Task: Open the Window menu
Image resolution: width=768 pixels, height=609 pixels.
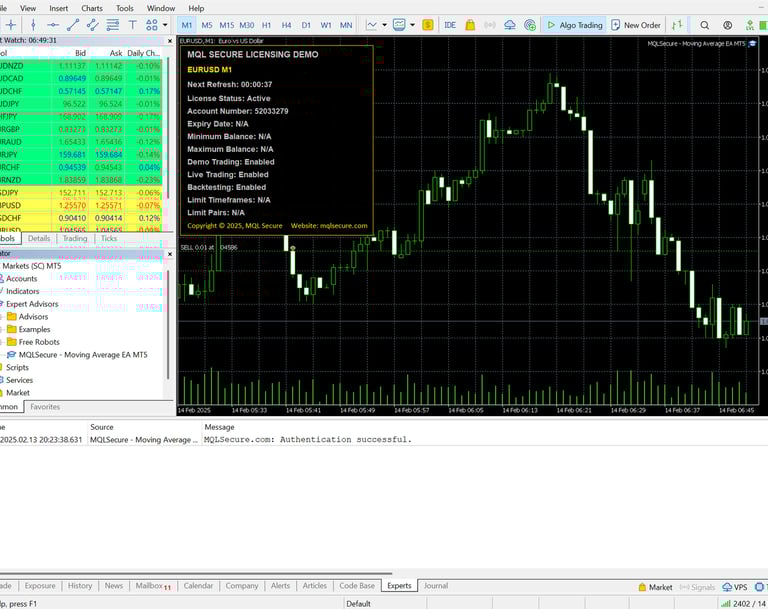Action: 161,8
